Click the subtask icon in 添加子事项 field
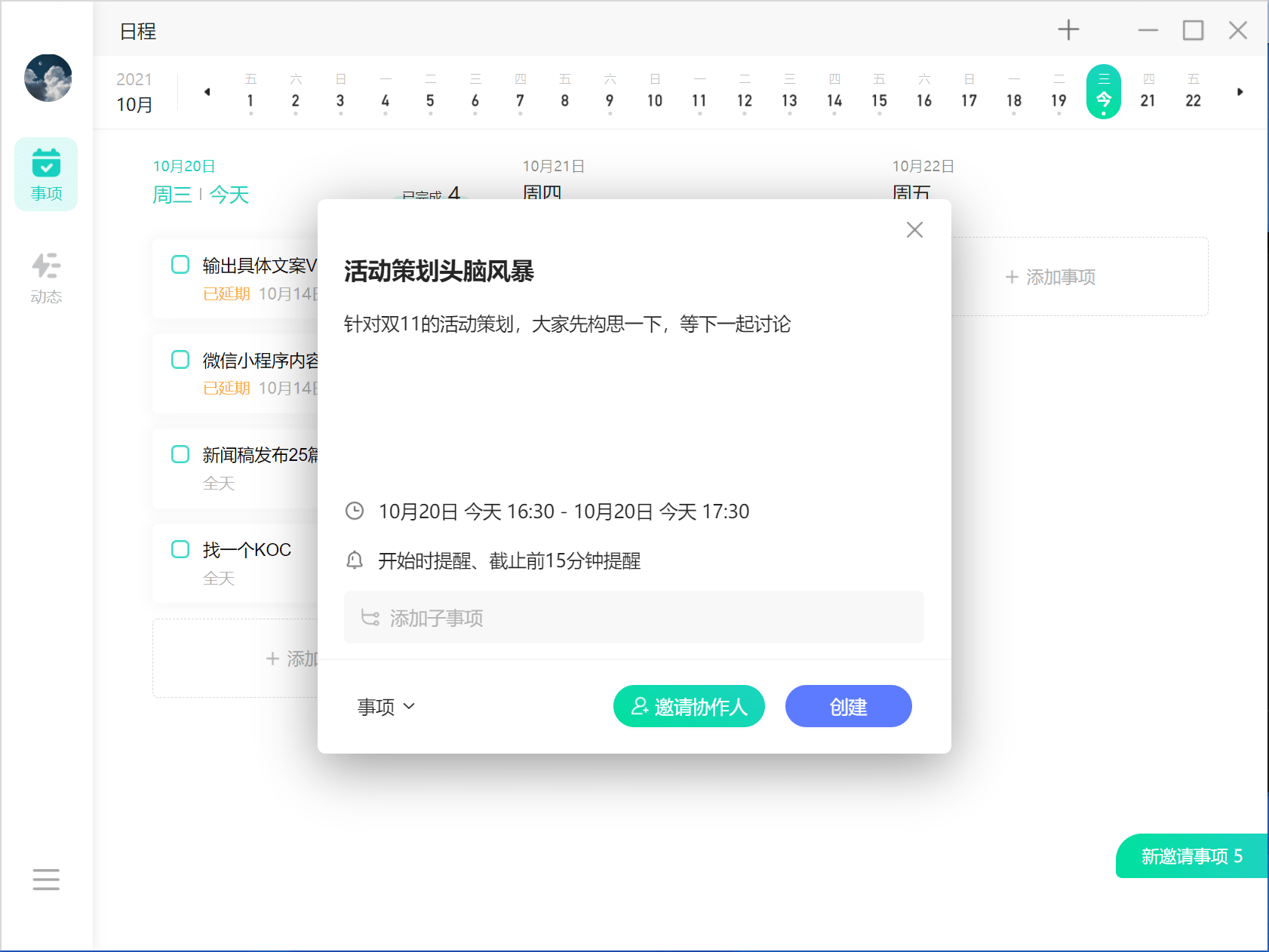 click(x=370, y=618)
